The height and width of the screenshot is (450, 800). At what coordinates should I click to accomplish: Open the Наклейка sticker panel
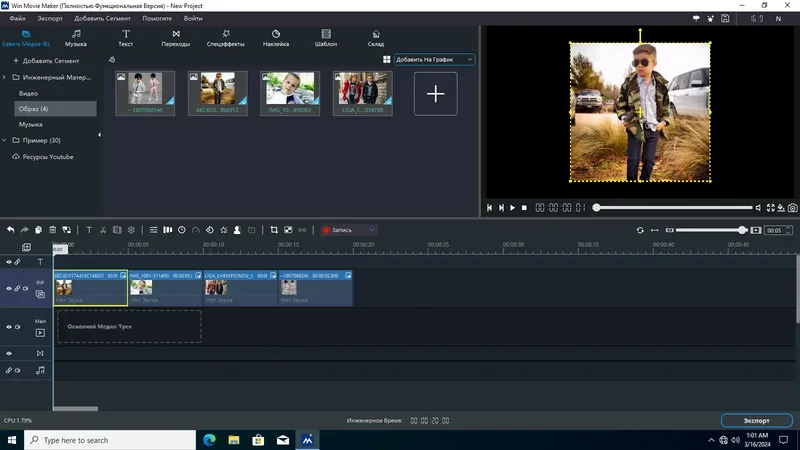pyautogui.click(x=276, y=38)
